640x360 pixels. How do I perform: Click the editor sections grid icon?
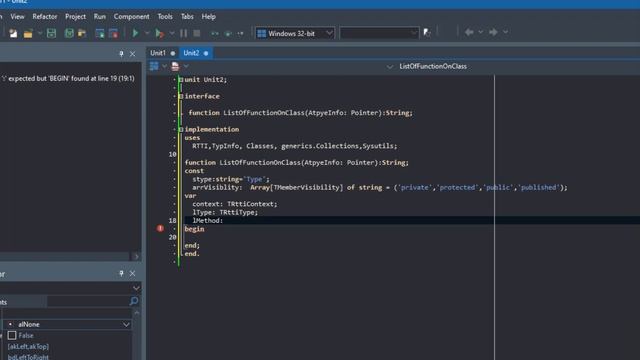pos(154,66)
